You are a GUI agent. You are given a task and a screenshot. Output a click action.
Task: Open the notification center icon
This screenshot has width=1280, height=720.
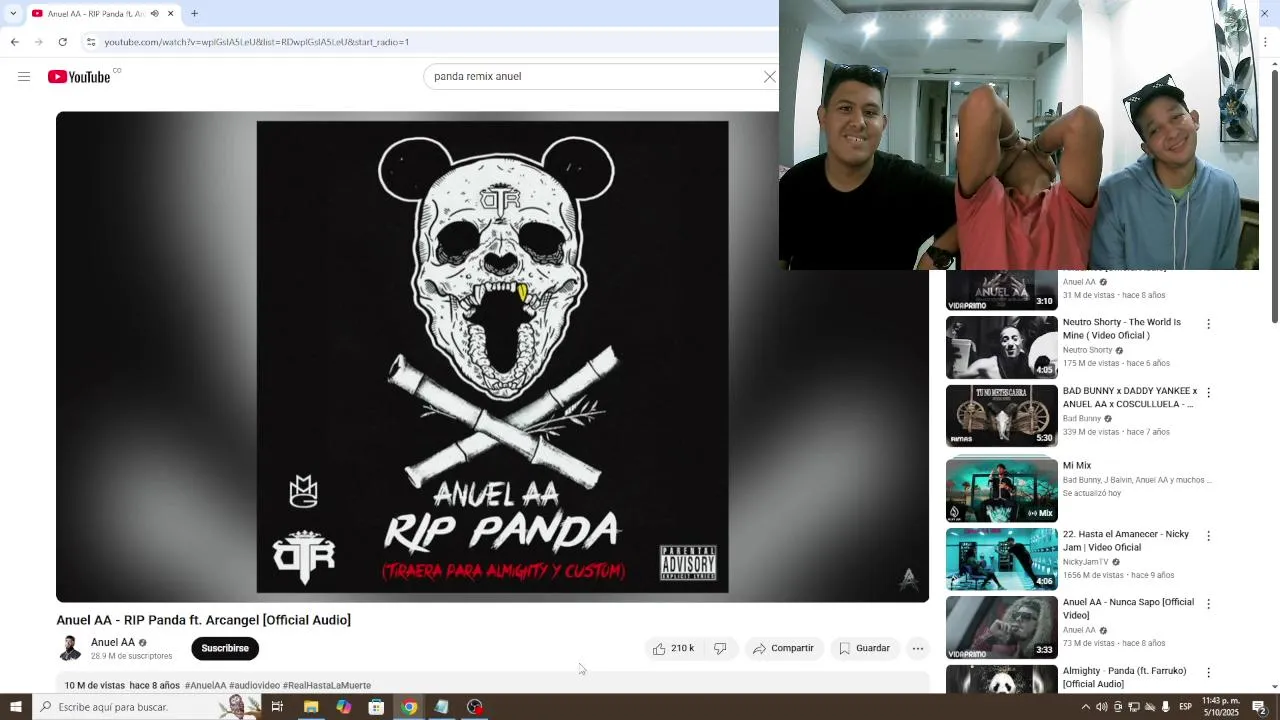[x=1260, y=707]
